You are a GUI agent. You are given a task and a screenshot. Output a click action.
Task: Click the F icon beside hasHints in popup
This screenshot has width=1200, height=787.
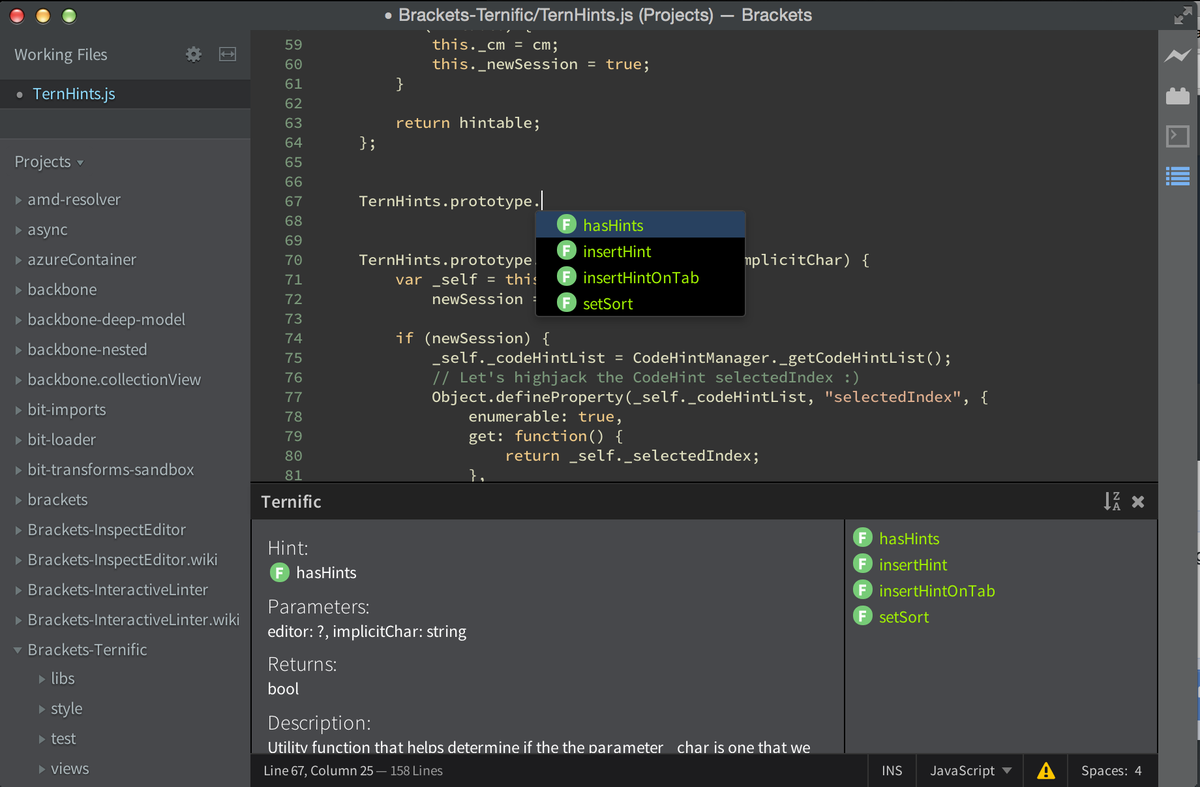tap(566, 225)
